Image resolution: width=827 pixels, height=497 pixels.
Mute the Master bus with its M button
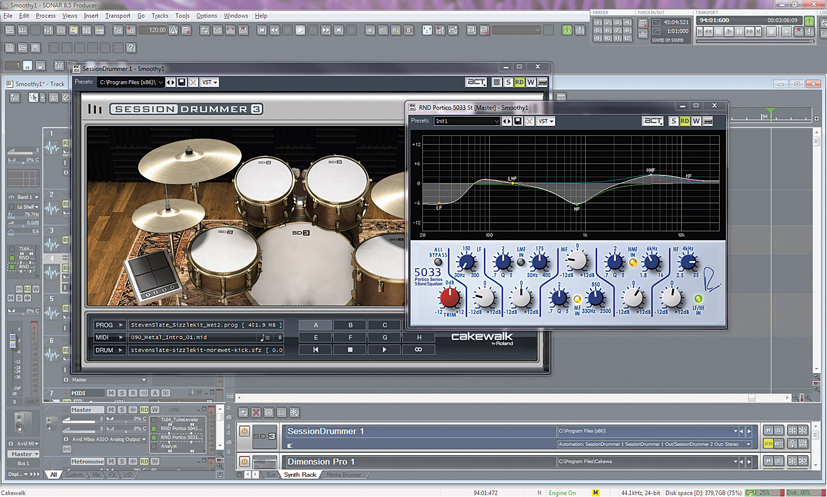pos(111,409)
